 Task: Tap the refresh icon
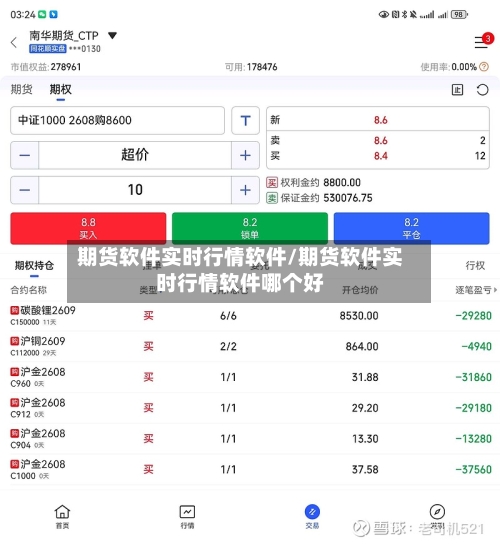pos(482,90)
